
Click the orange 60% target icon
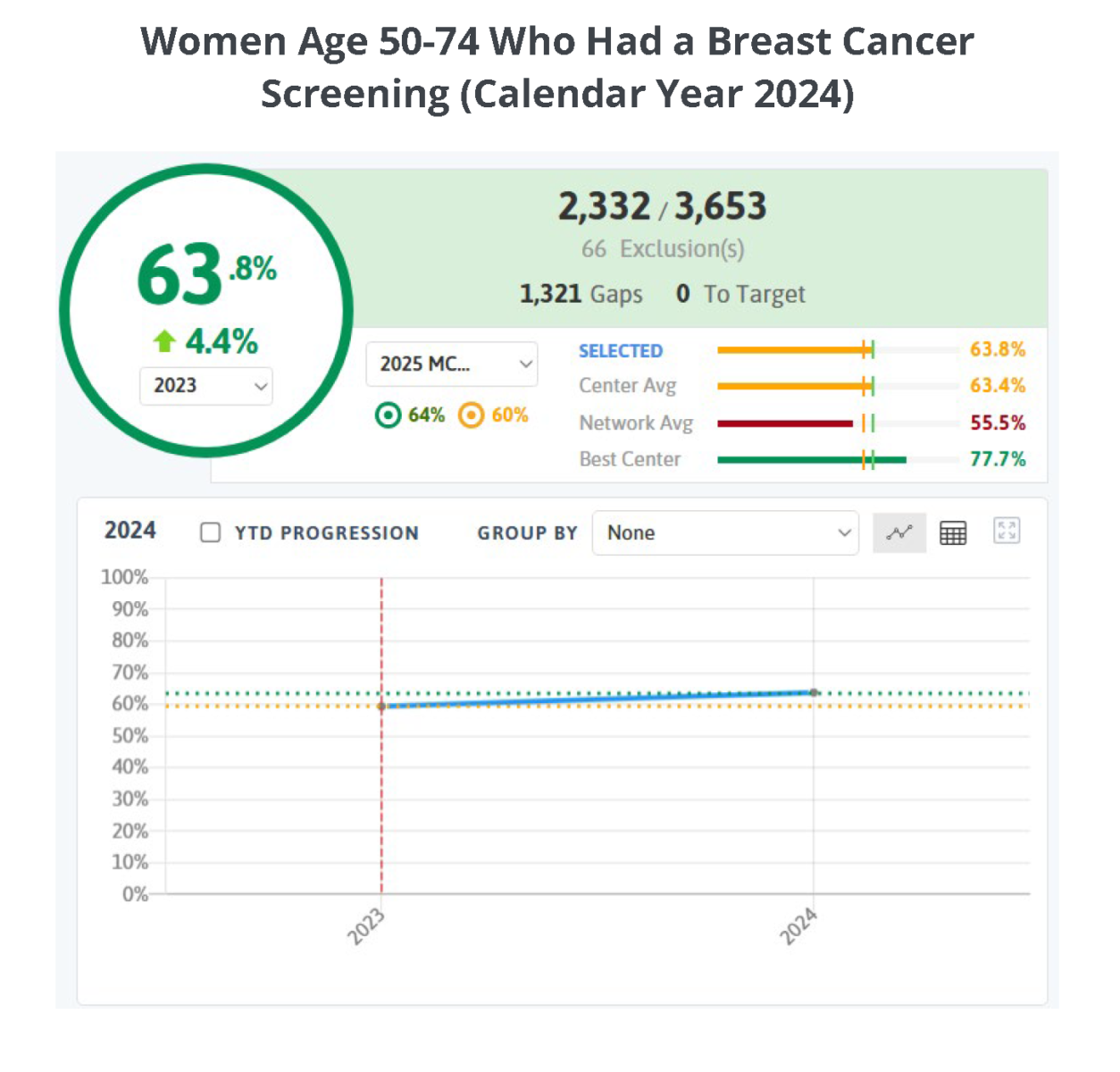[471, 415]
